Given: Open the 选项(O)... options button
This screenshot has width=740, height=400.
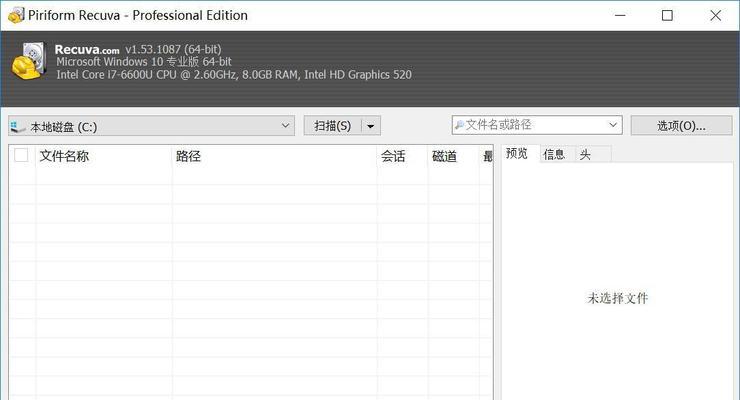Looking at the screenshot, I should tap(681, 125).
